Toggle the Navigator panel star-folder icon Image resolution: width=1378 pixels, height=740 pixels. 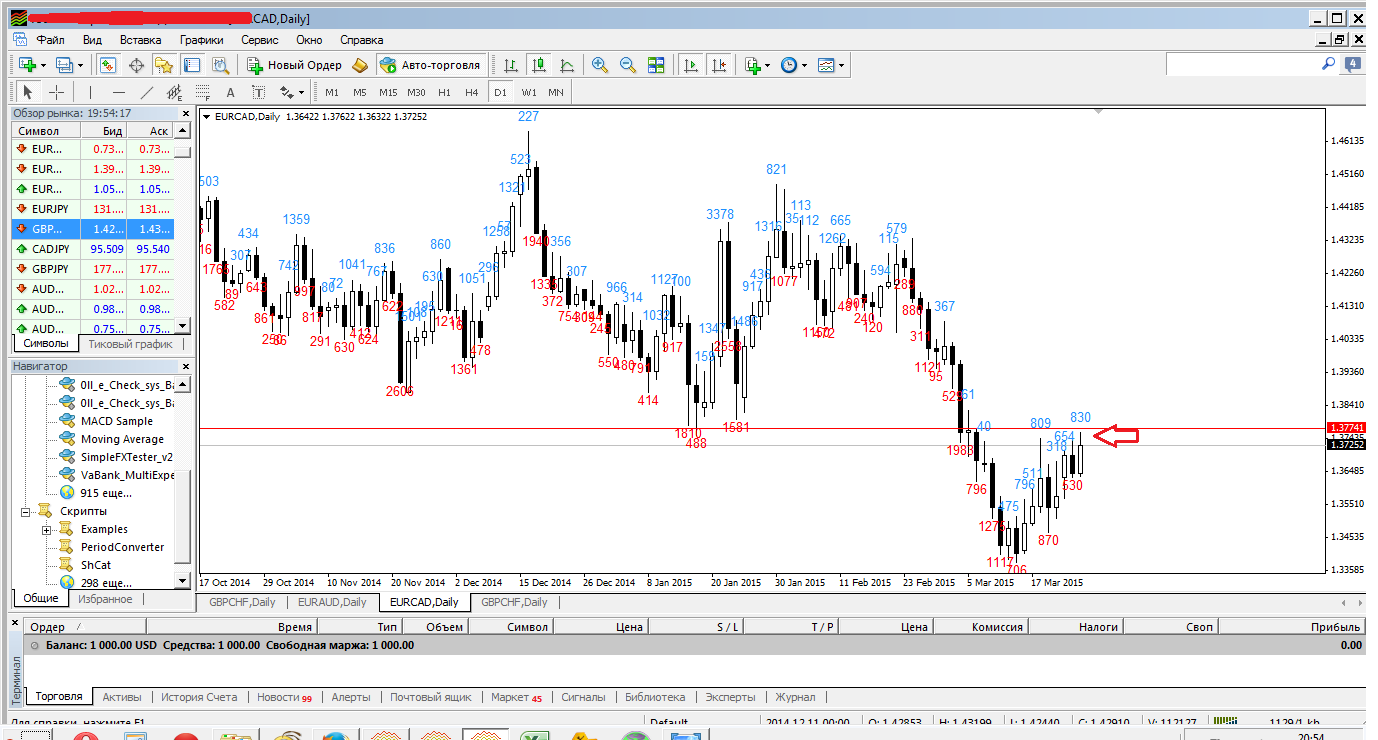point(164,65)
